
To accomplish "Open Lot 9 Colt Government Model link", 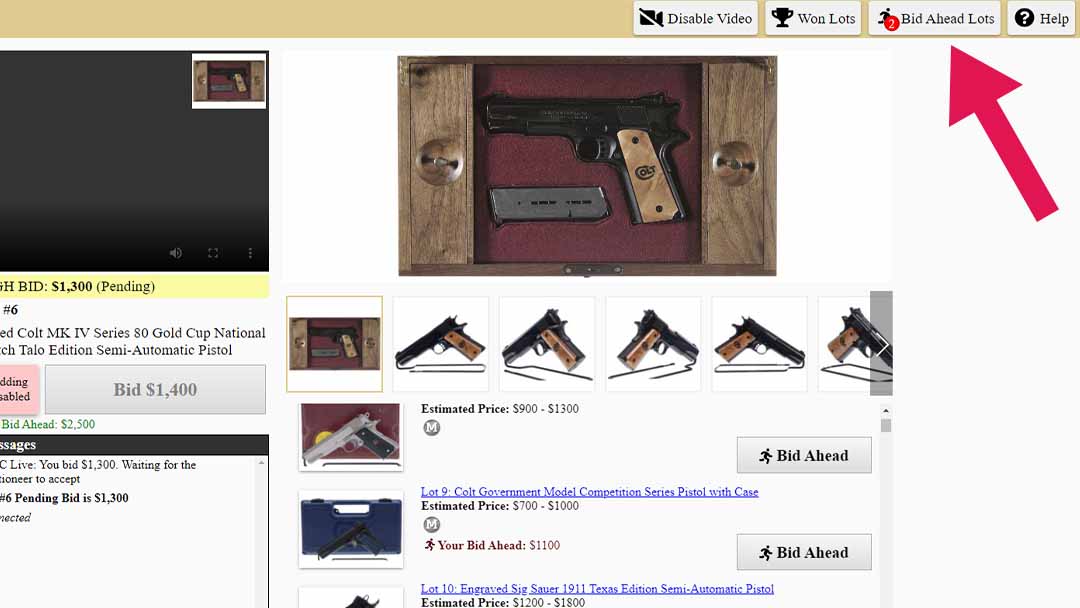I will coord(590,492).
